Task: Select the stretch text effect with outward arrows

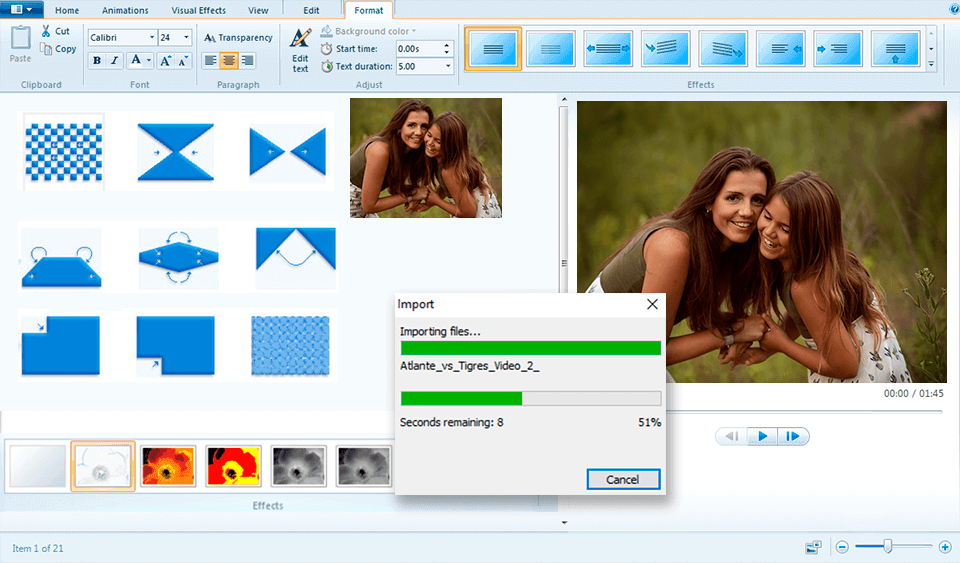Action: coord(608,48)
